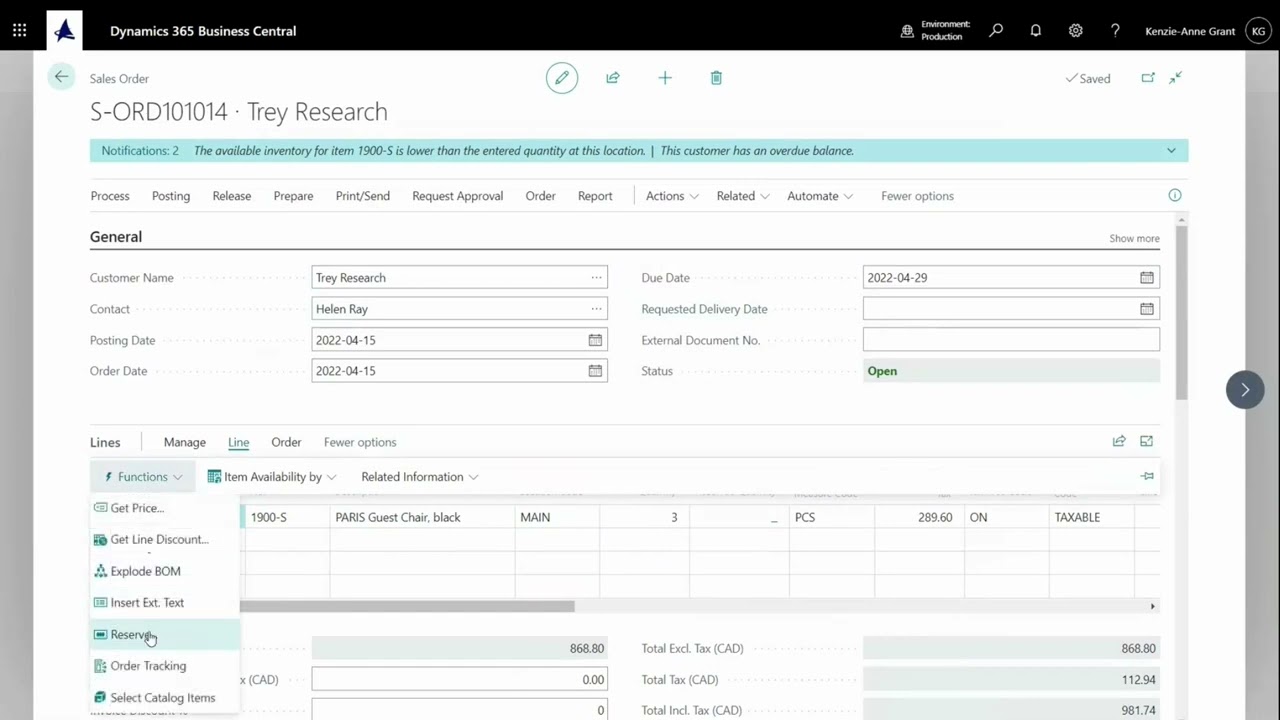The width and height of the screenshot is (1280, 720).
Task: Open Customer Name lookup ellipsis
Action: tap(596, 278)
